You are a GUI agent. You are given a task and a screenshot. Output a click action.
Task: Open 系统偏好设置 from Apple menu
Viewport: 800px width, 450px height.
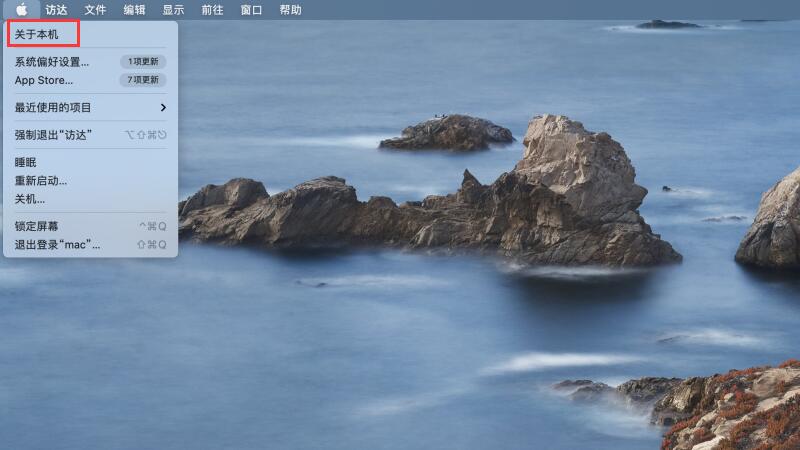point(52,62)
